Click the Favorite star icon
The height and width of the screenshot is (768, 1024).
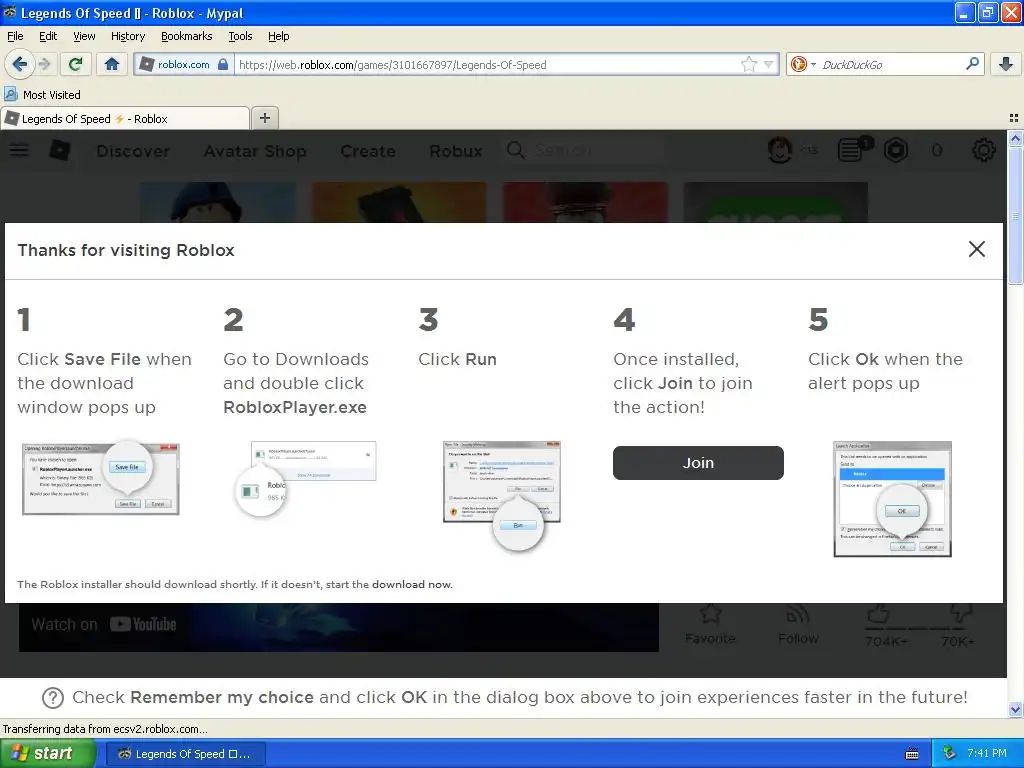(x=710, y=614)
